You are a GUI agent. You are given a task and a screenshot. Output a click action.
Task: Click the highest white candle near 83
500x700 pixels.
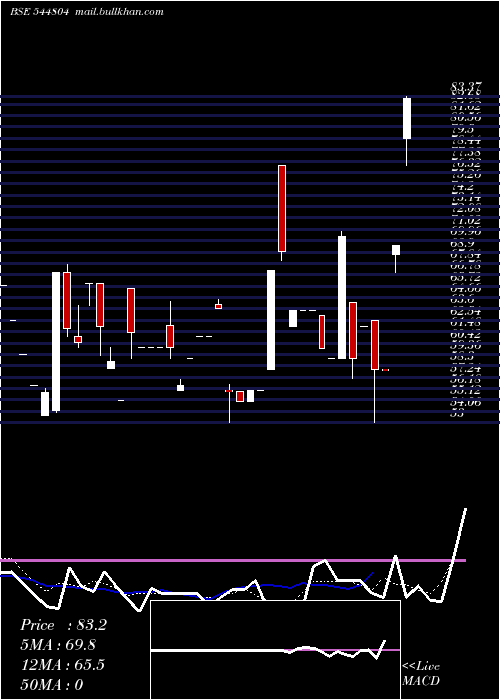coord(407,118)
